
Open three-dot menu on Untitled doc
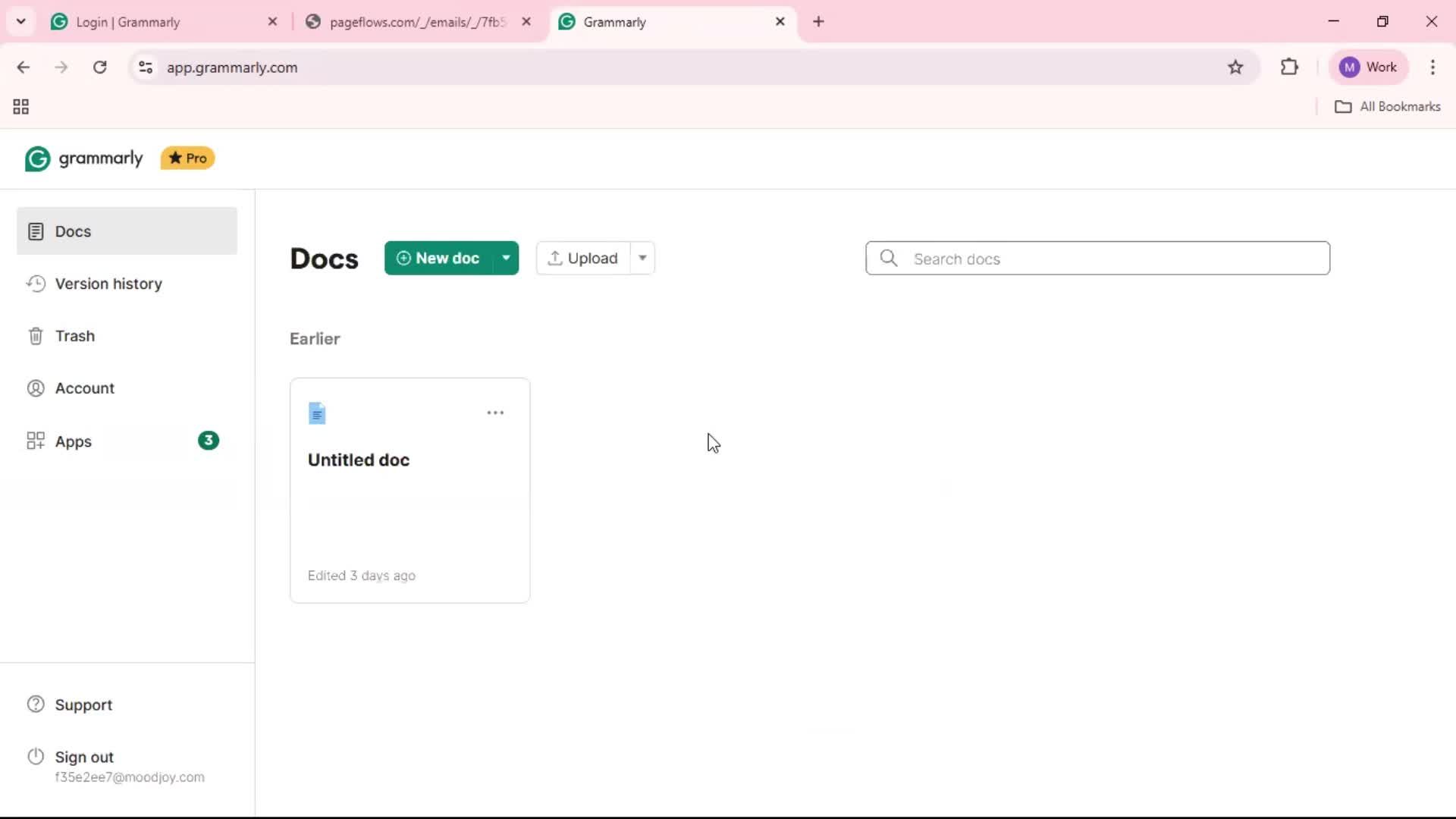pyautogui.click(x=495, y=413)
